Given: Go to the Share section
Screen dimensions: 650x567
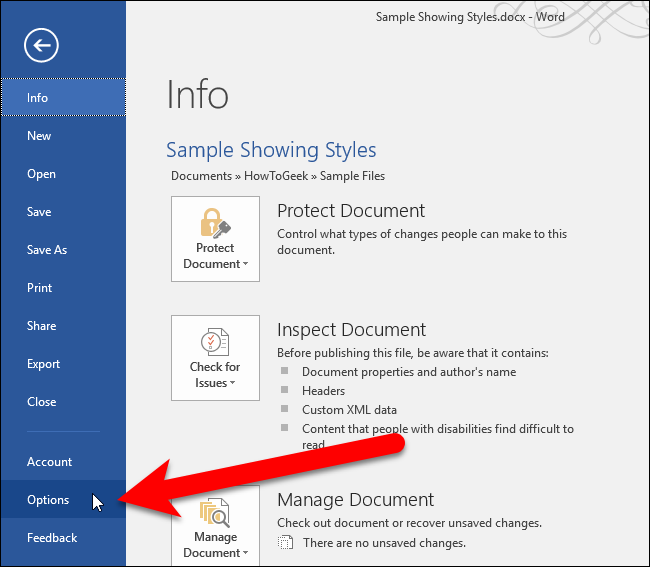Looking at the screenshot, I should point(41,326).
